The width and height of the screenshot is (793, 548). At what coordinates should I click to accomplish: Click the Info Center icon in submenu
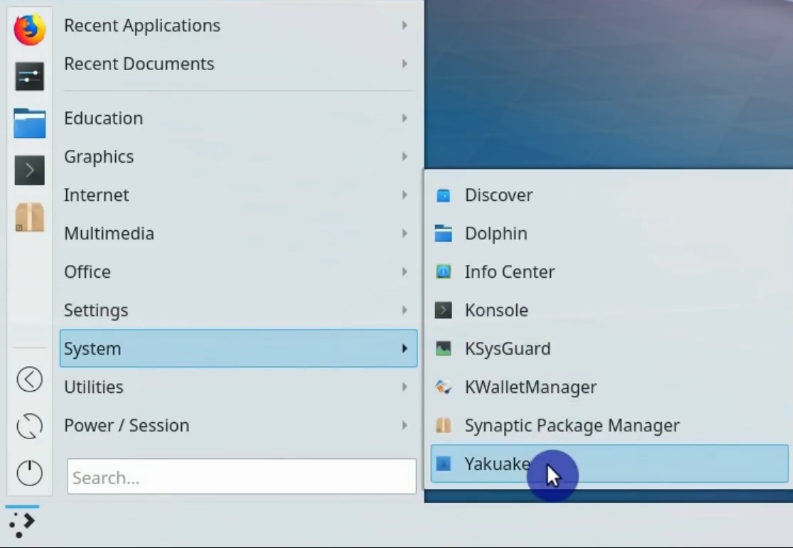pos(444,272)
